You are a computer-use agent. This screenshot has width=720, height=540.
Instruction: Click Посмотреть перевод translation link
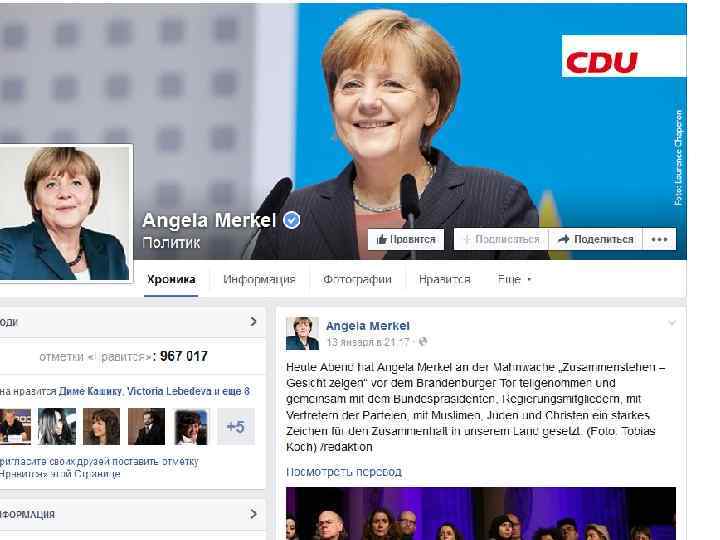click(344, 472)
